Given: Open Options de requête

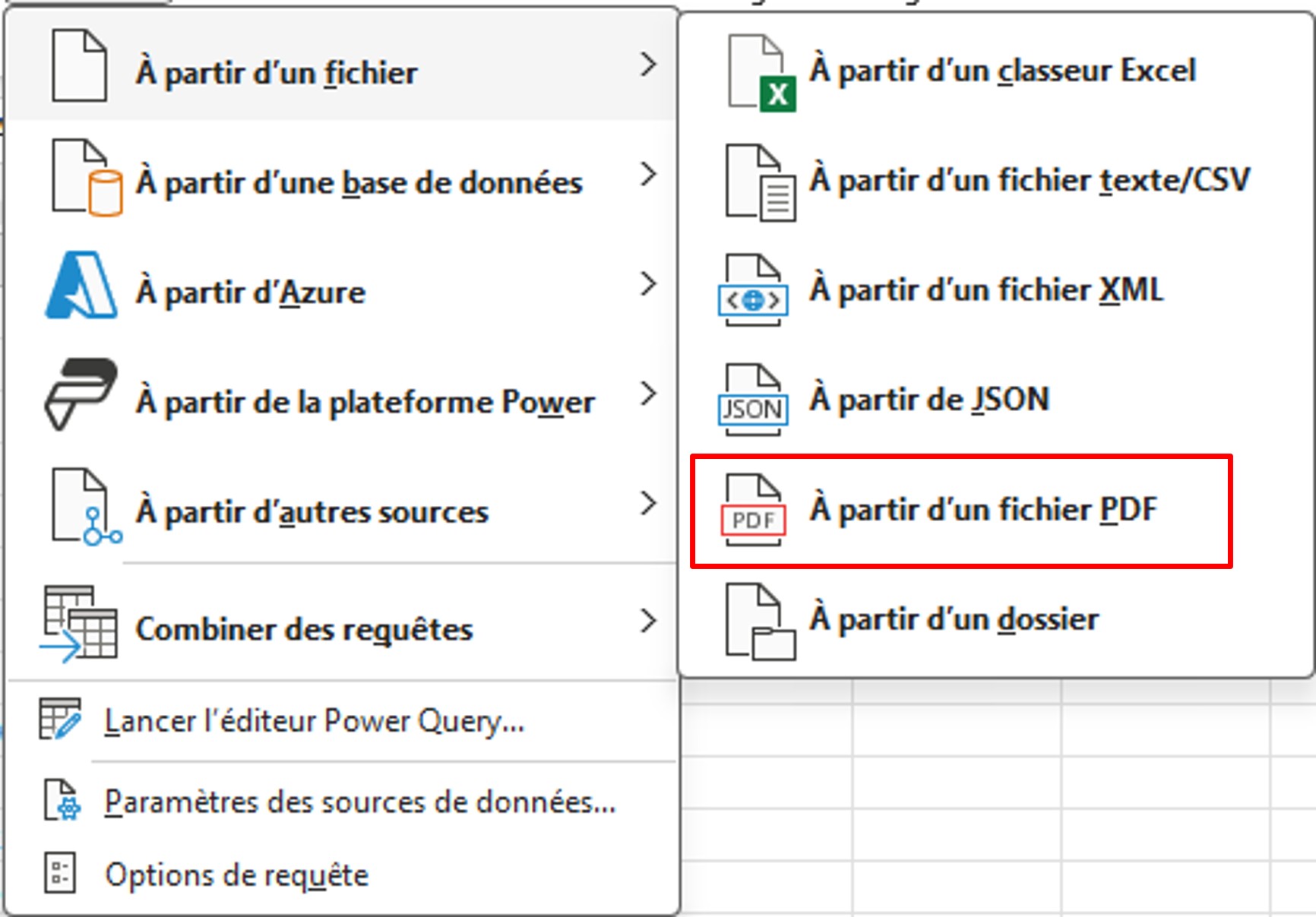Looking at the screenshot, I should coord(342,874).
